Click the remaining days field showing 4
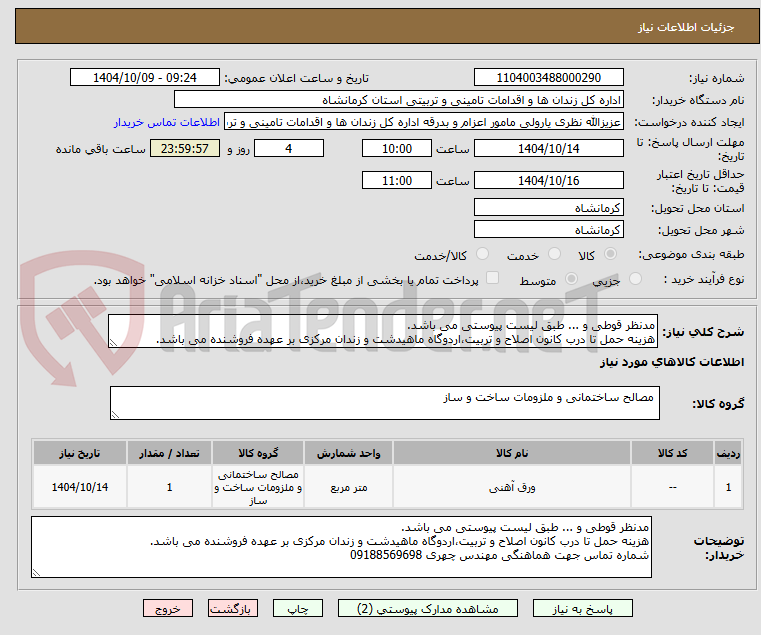Image resolution: width=761 pixels, height=635 pixels. [x=289, y=149]
